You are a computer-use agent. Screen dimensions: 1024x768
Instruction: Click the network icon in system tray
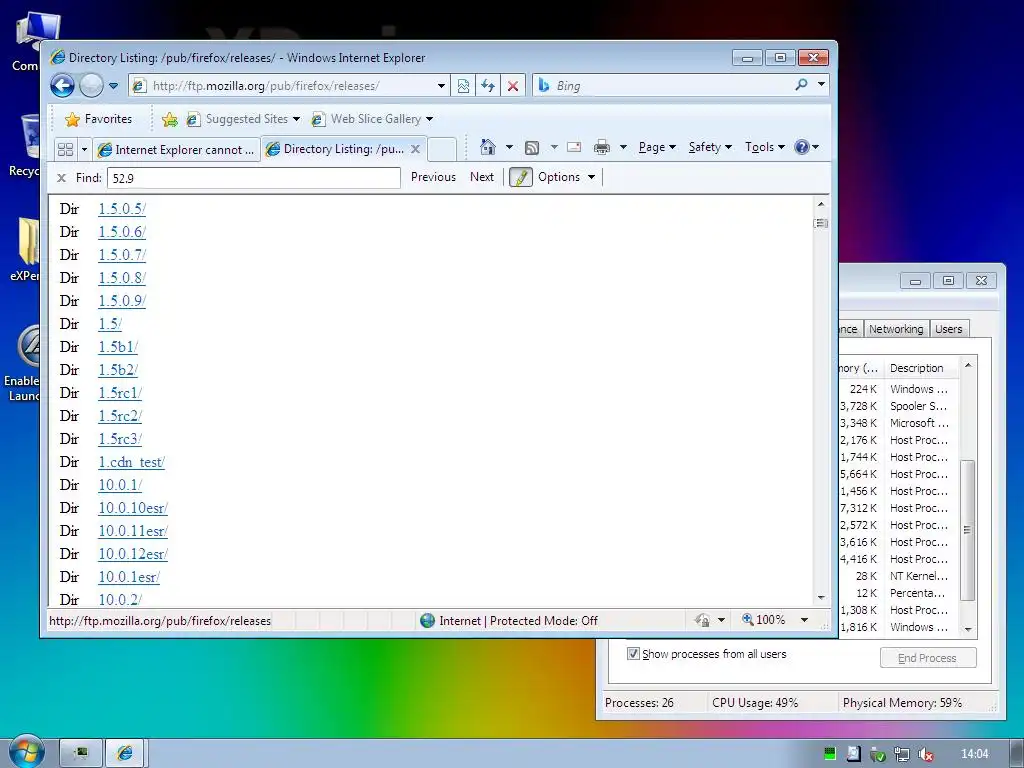click(902, 754)
